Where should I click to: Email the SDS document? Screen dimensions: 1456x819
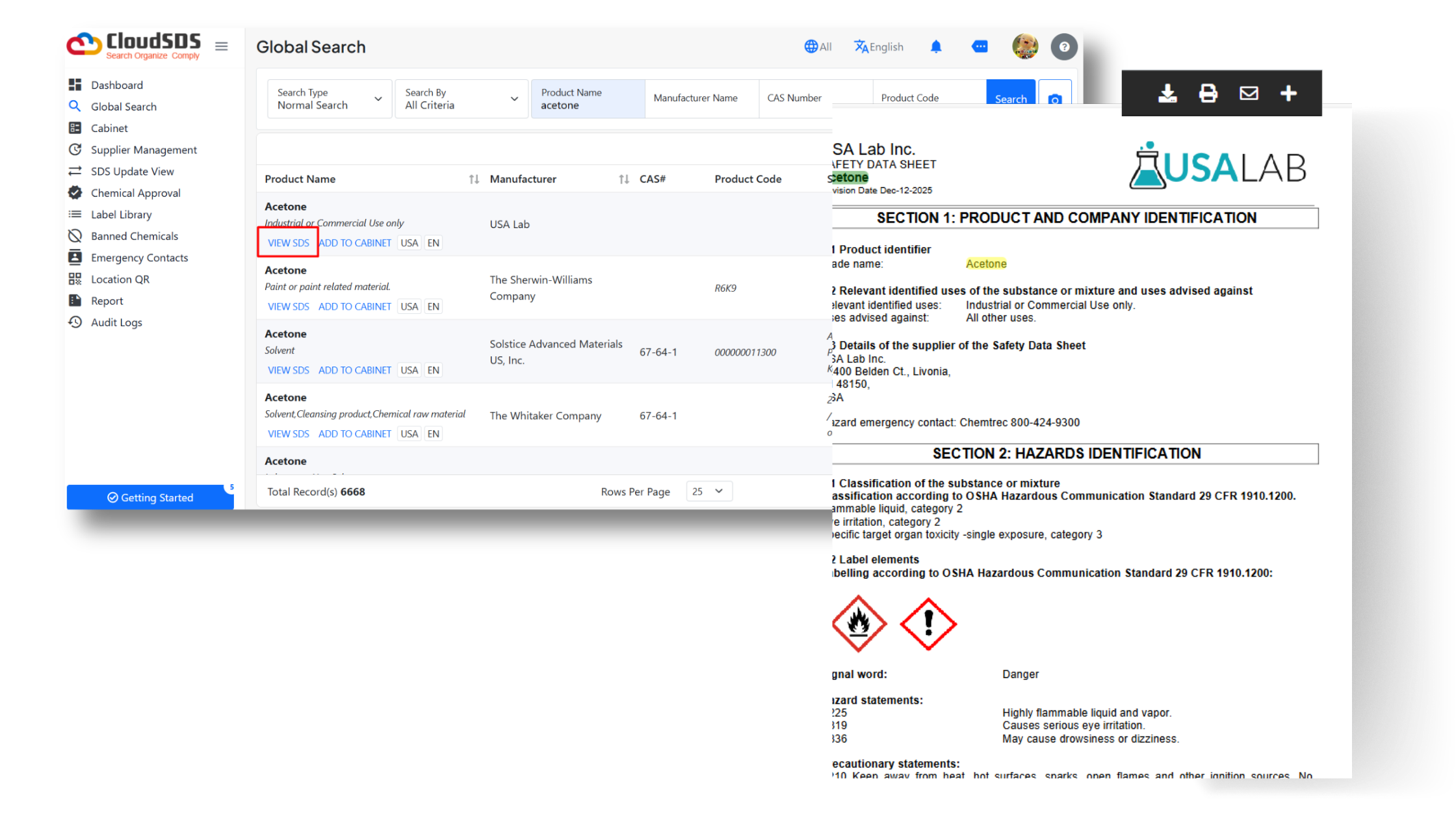[x=1249, y=94]
